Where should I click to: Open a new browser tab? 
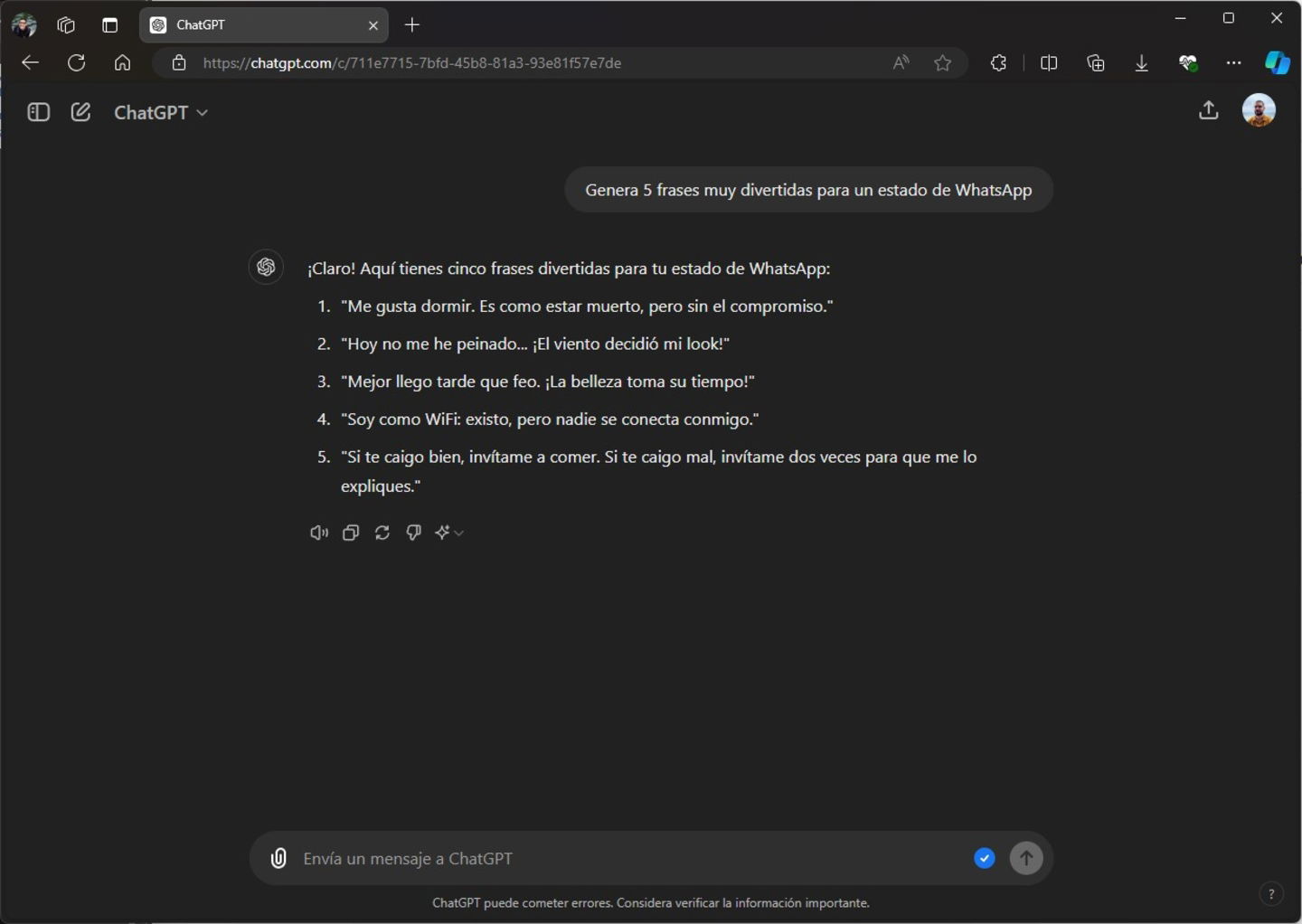(412, 24)
